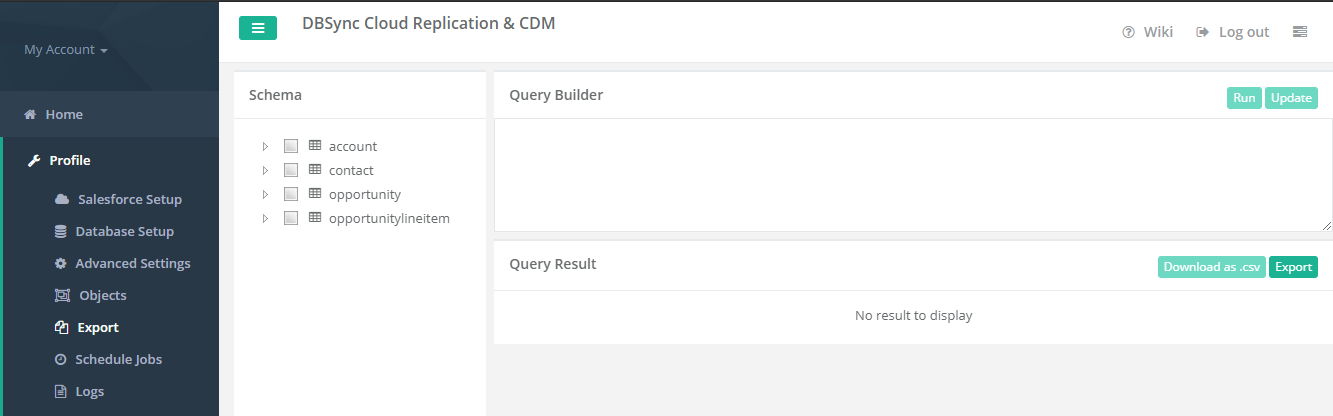Expand the account tree node
This screenshot has width=1333, height=416.
[x=265, y=146]
